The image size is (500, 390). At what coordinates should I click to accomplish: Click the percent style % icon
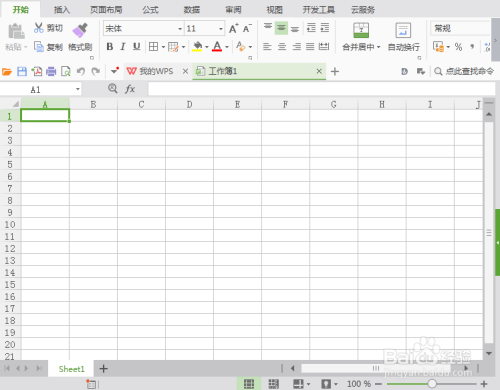click(459, 47)
